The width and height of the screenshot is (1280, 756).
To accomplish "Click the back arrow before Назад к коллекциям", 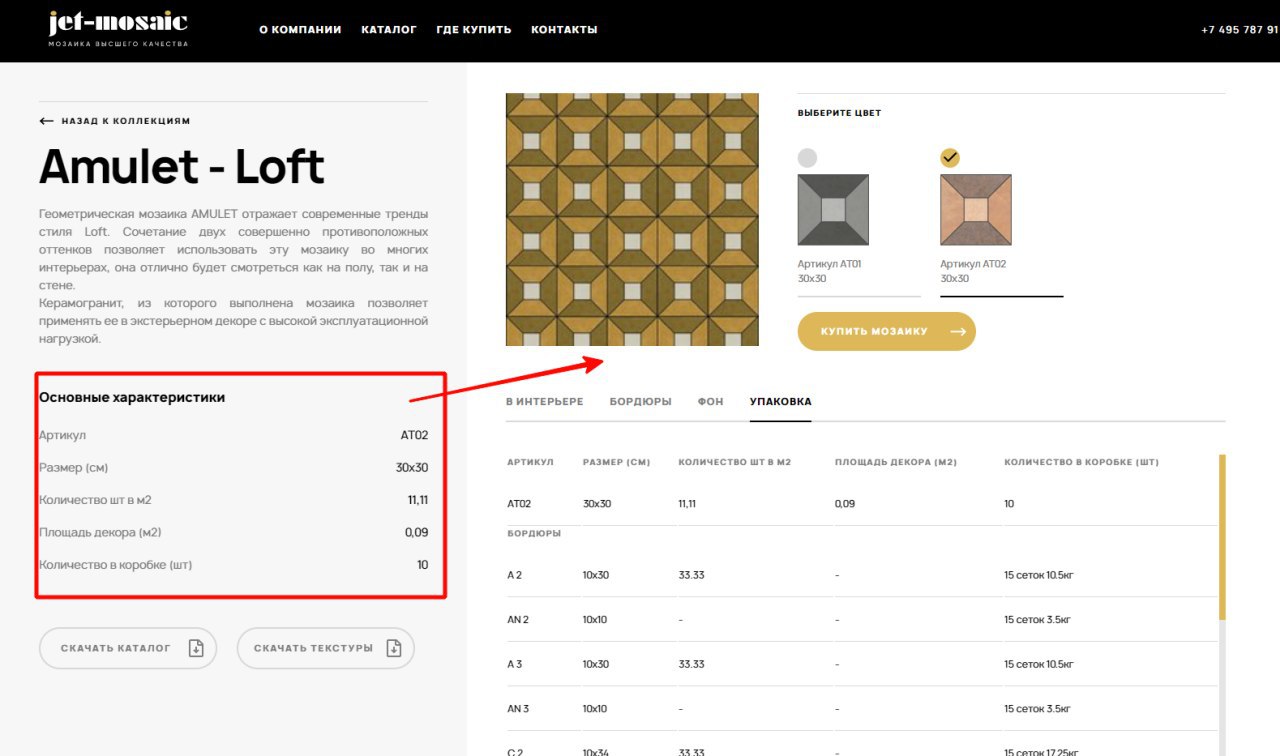I will click(x=46, y=121).
